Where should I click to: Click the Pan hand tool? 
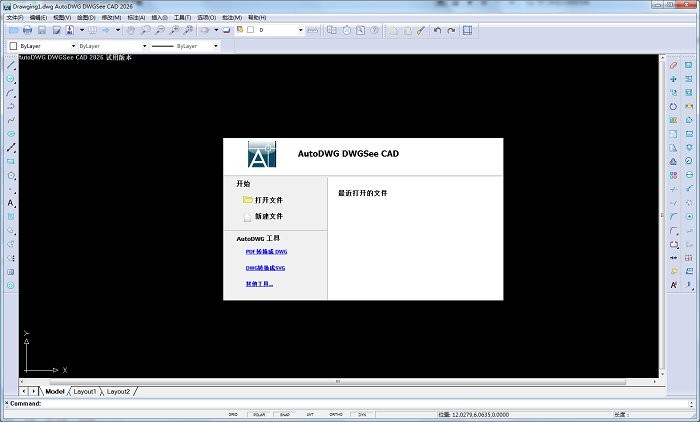[x=130, y=30]
